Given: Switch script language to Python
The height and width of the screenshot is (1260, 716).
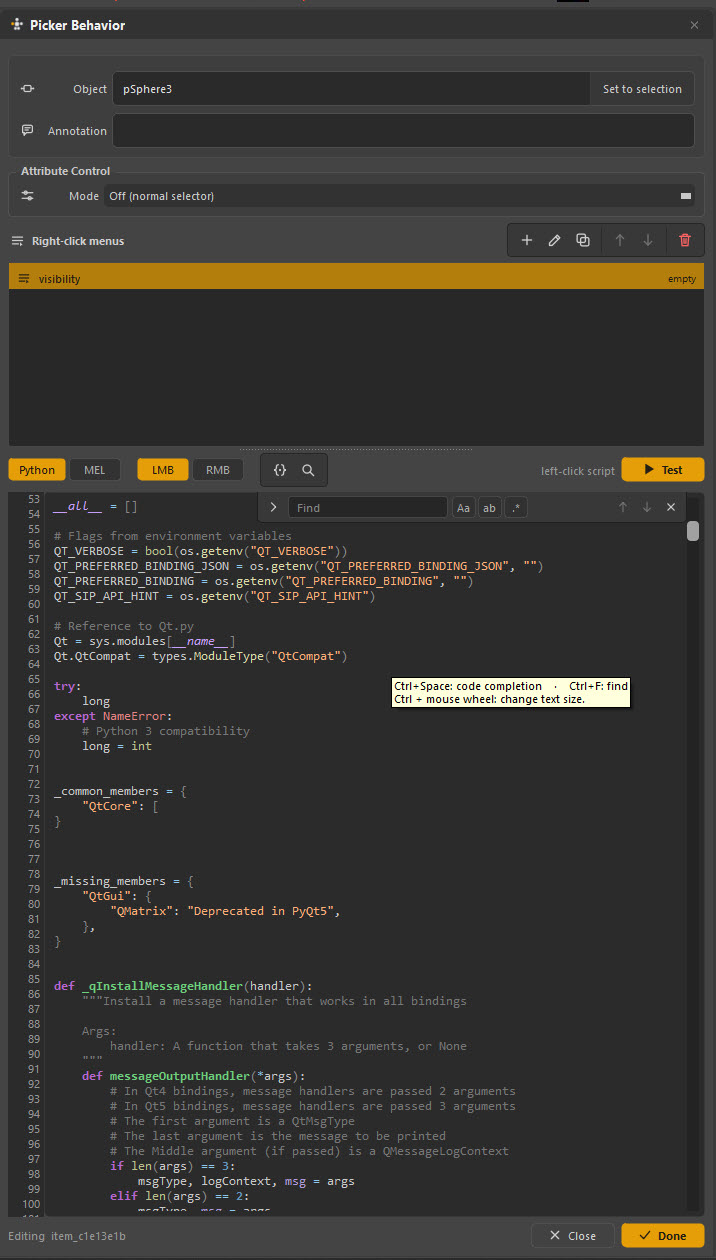Looking at the screenshot, I should coord(37,470).
